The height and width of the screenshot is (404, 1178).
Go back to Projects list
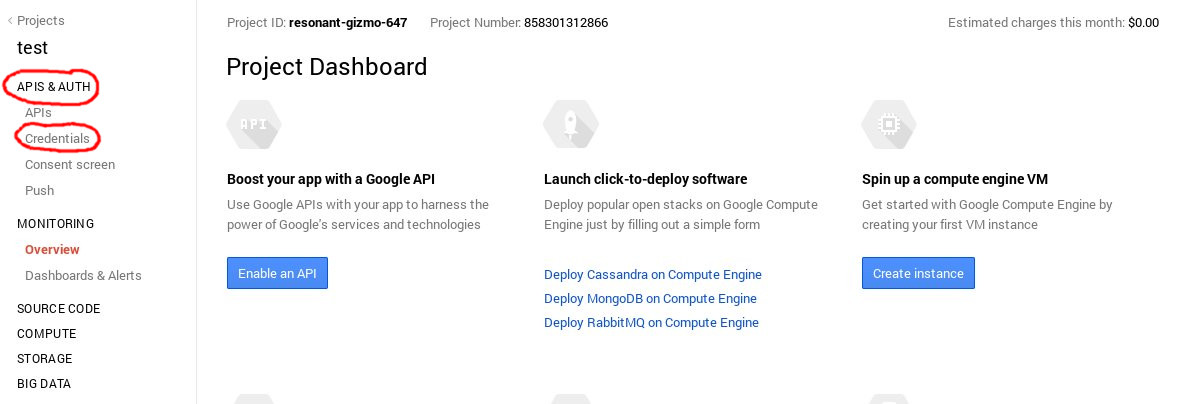click(x=36, y=21)
